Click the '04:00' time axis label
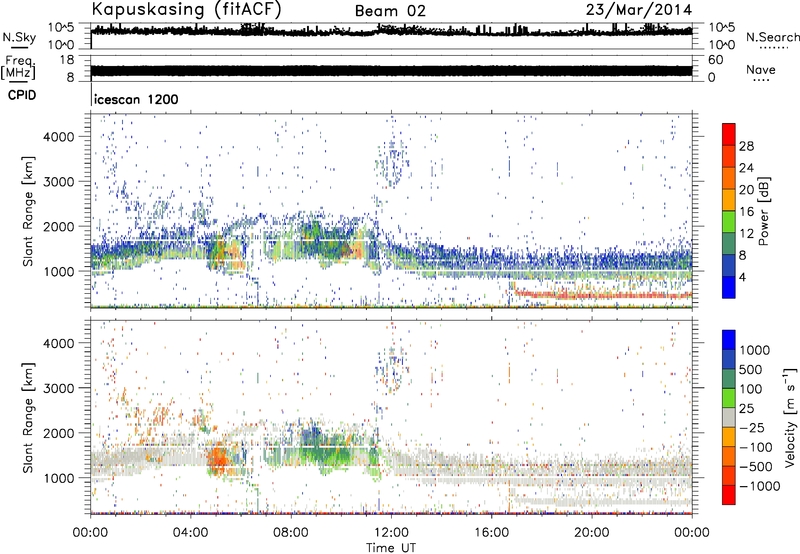800x554 pixels. [190, 533]
